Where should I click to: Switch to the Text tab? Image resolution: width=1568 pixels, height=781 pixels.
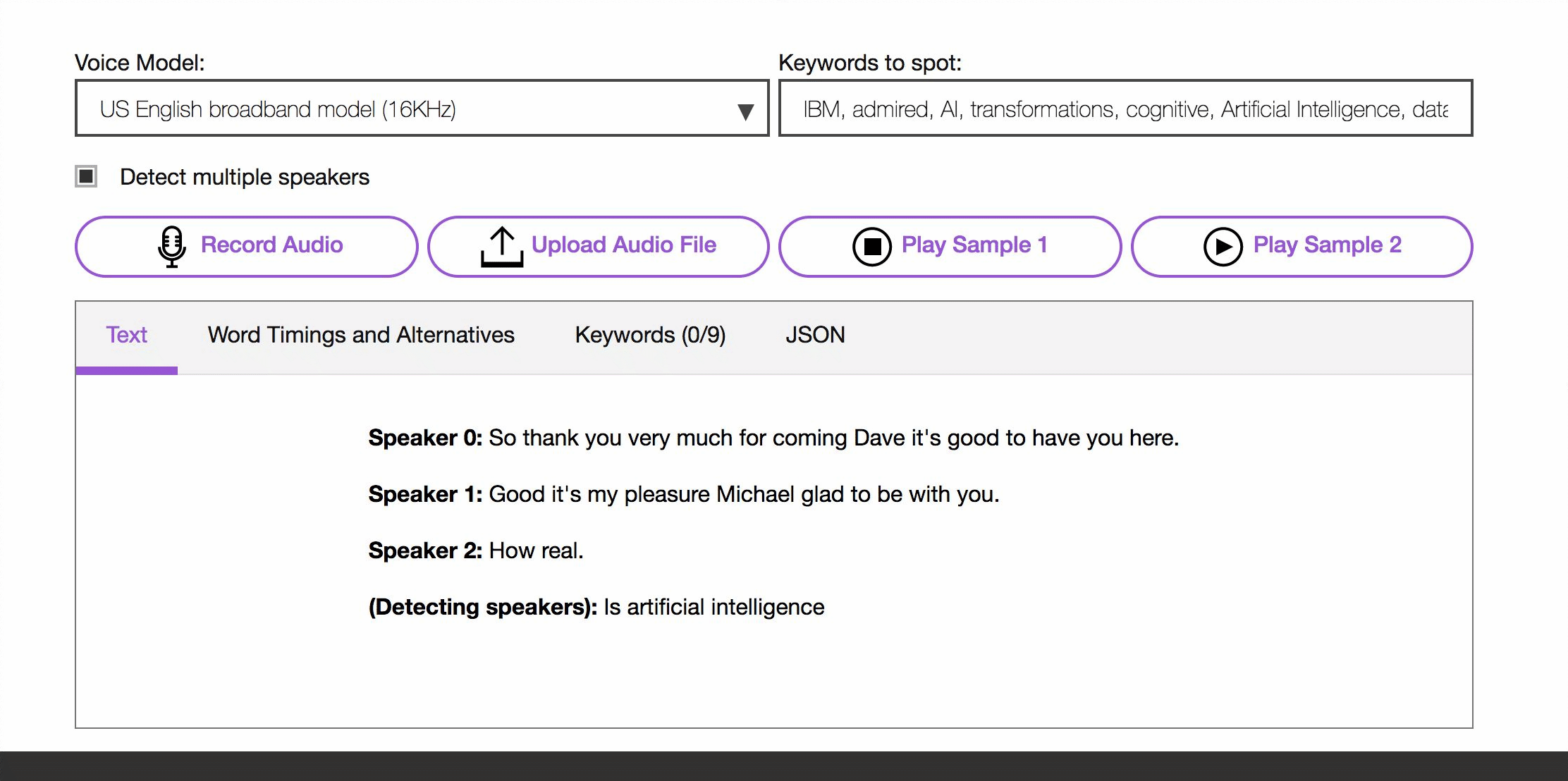(126, 335)
